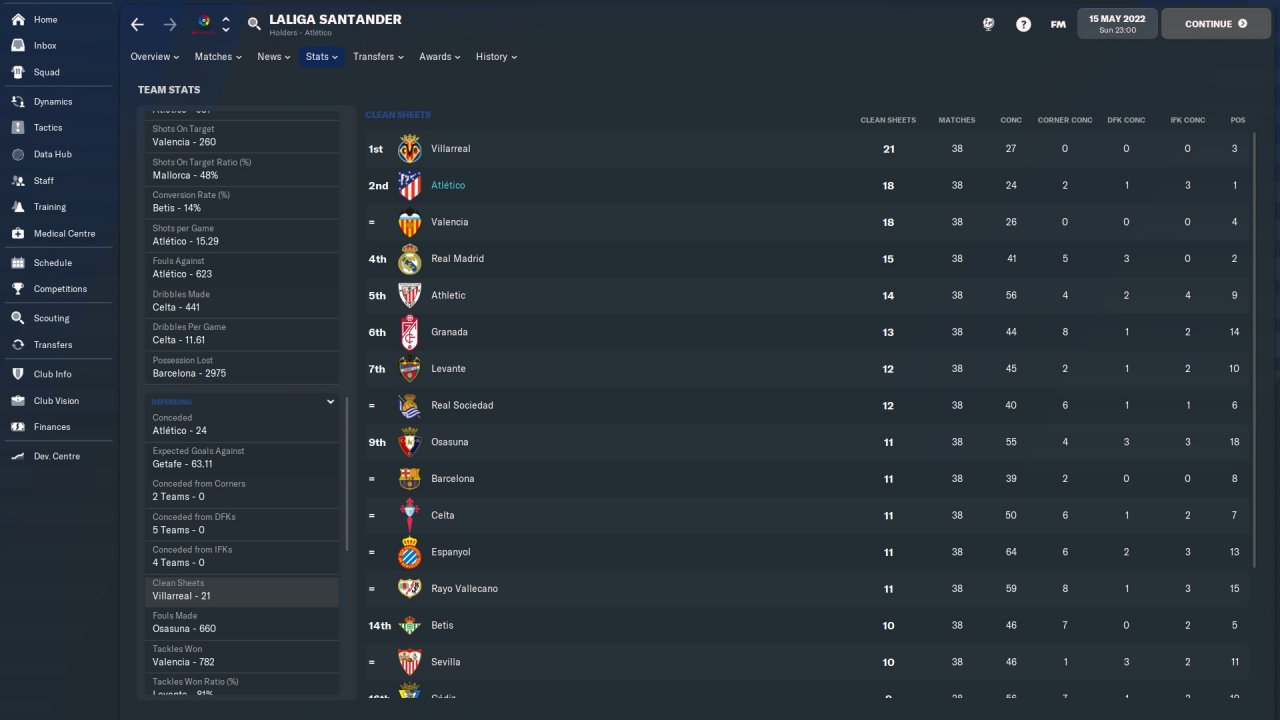This screenshot has height=720, width=1280.
Task: Click the FM menu icon
Action: point(1058,24)
